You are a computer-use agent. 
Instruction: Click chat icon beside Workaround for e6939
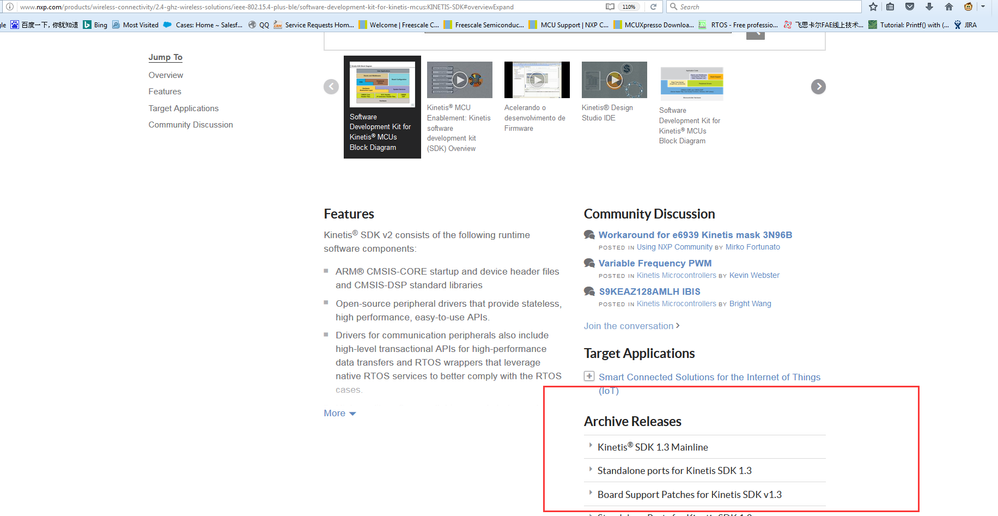(589, 235)
